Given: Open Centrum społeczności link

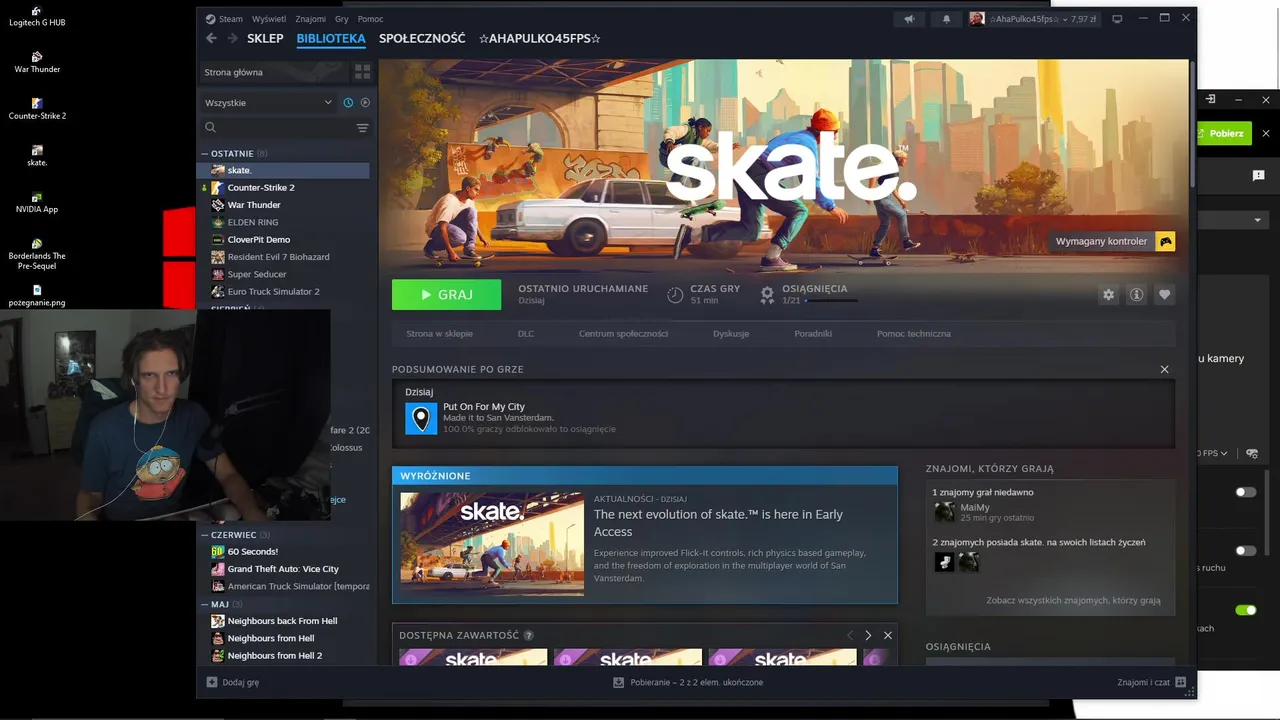Looking at the screenshot, I should [623, 333].
